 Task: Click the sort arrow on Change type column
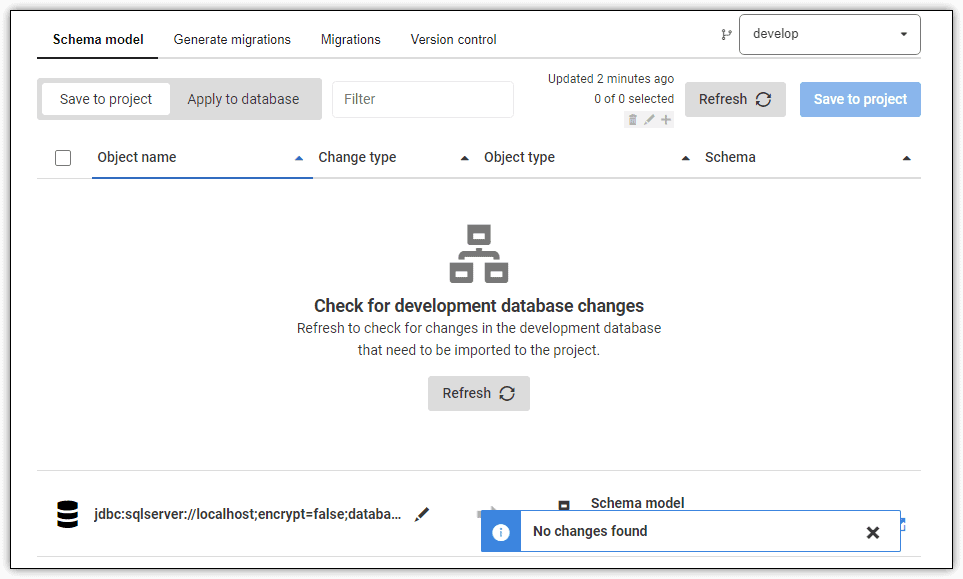[x=464, y=157]
